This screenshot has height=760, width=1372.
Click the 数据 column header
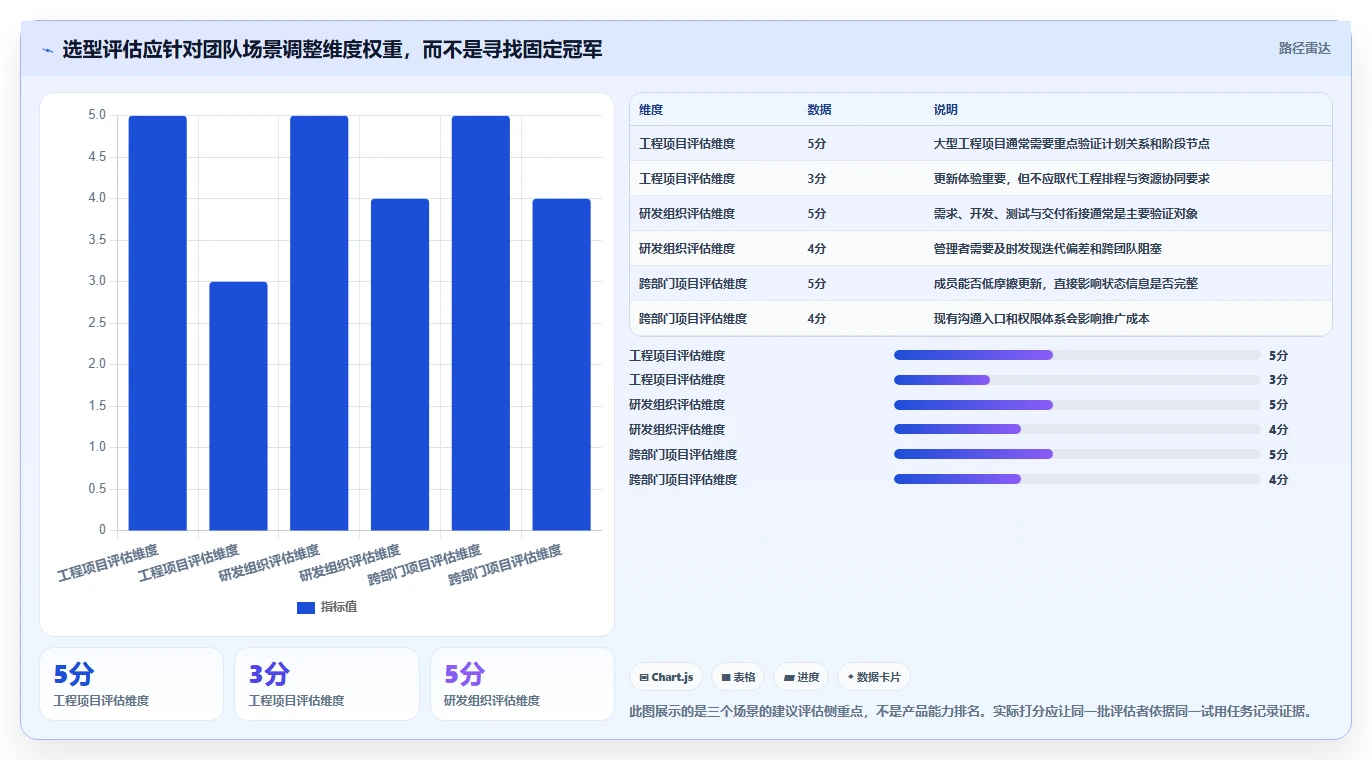pos(819,110)
